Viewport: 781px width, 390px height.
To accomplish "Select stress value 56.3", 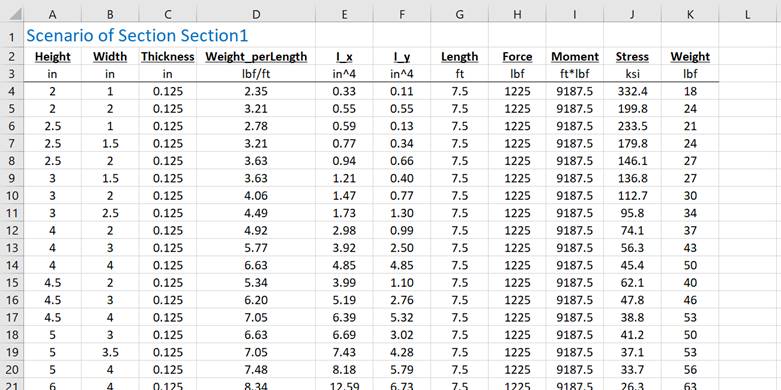I will [632, 248].
